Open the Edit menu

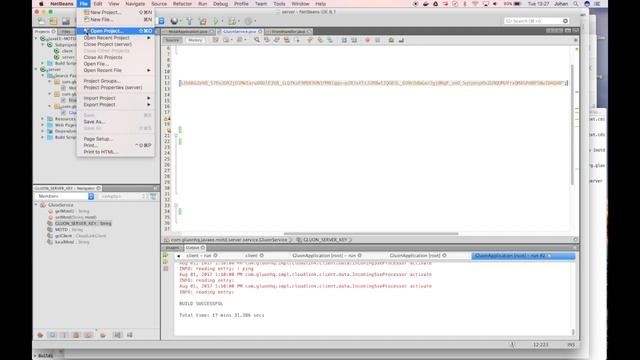tap(98, 4)
